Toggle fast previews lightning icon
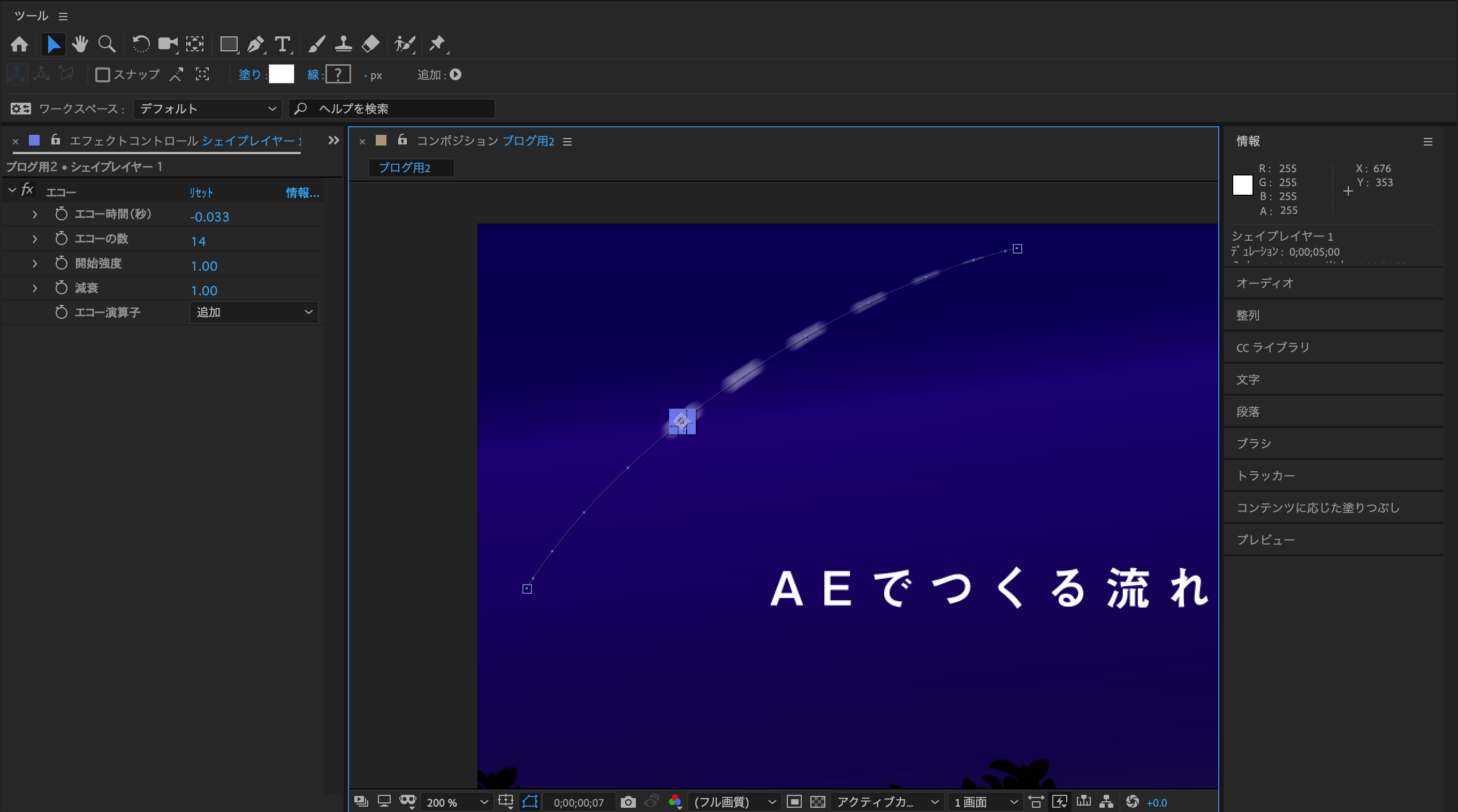The height and width of the screenshot is (812, 1458). point(1059,802)
